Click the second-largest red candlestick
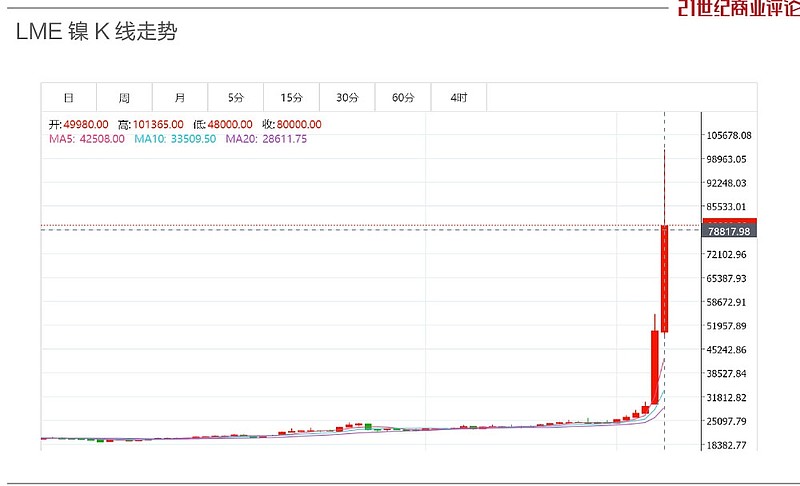 click(655, 367)
